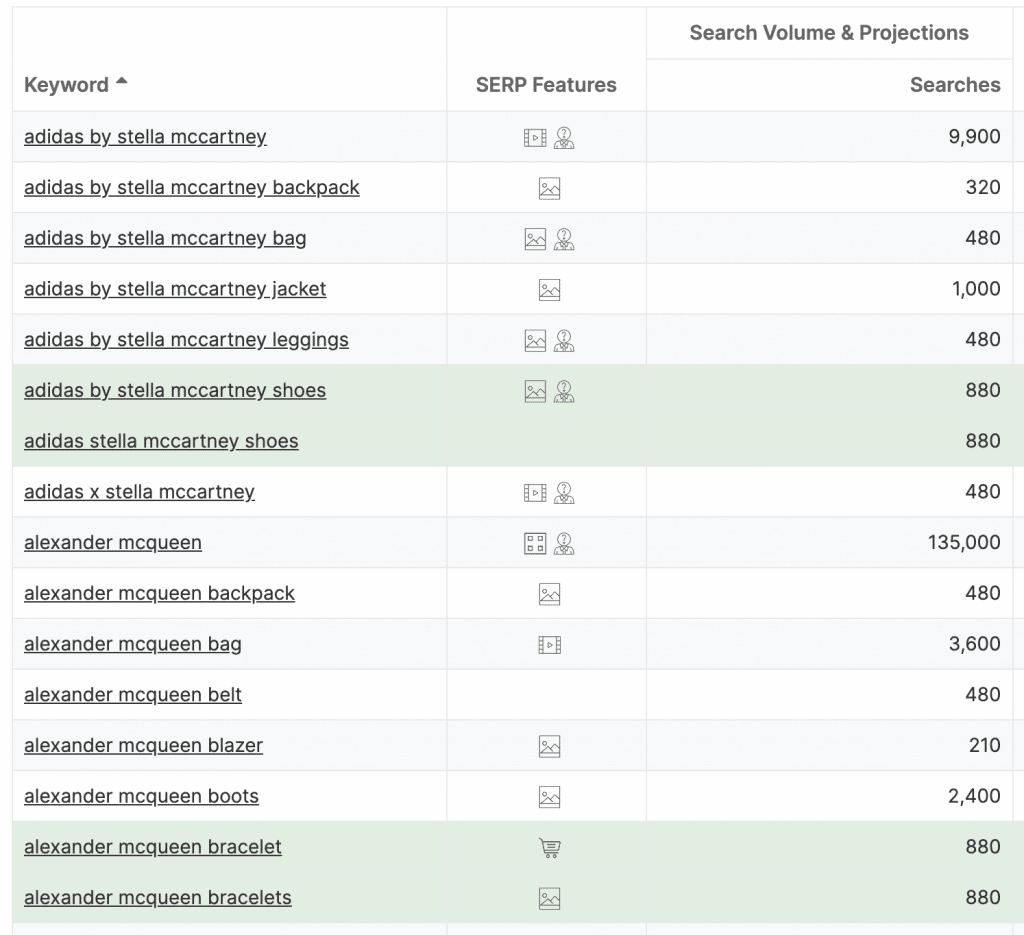This screenshot has height=935, width=1024.
Task: Open keyword adidas by stella mccartney shoes
Action: point(174,390)
